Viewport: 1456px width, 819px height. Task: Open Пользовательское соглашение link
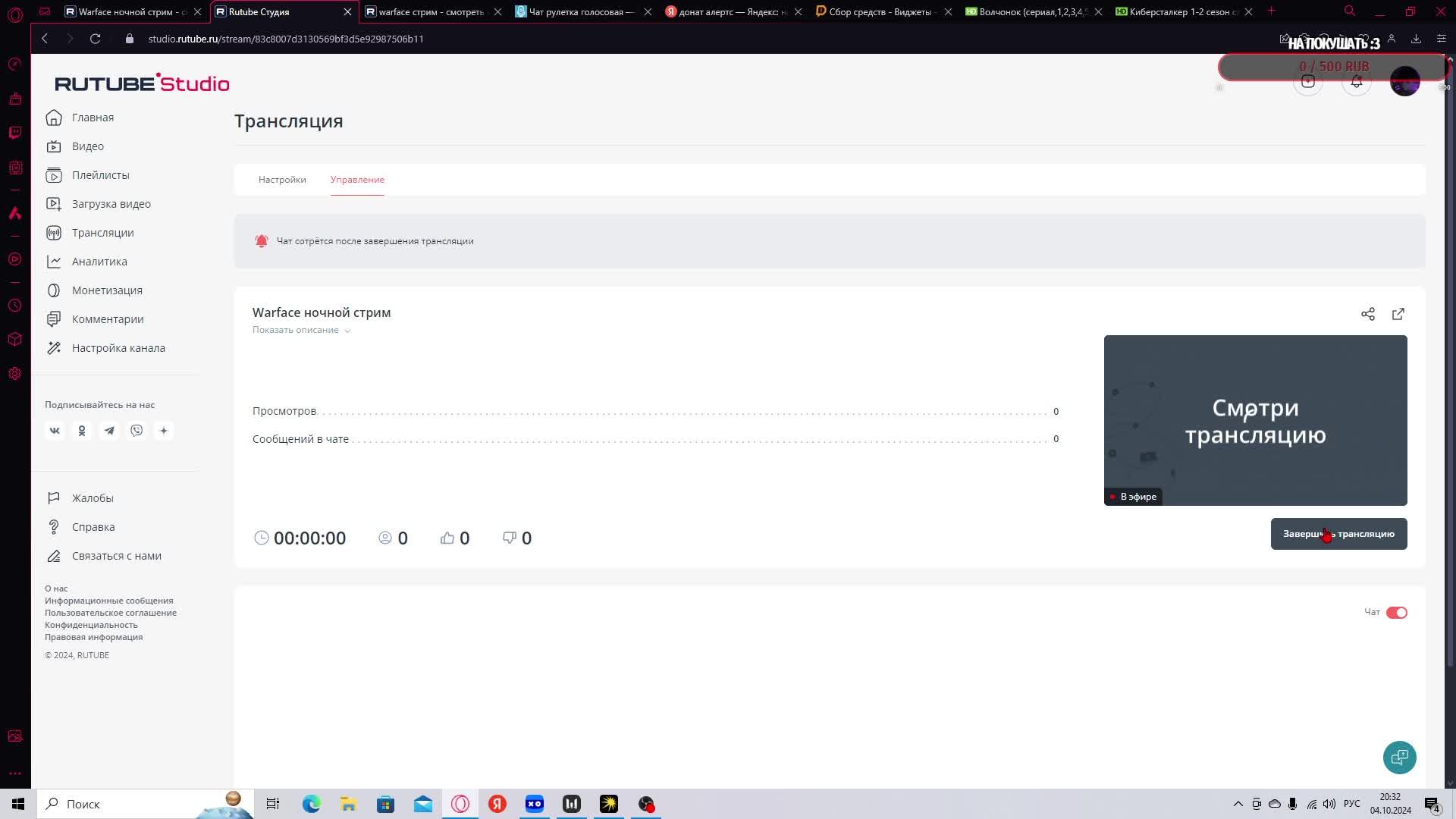111,613
